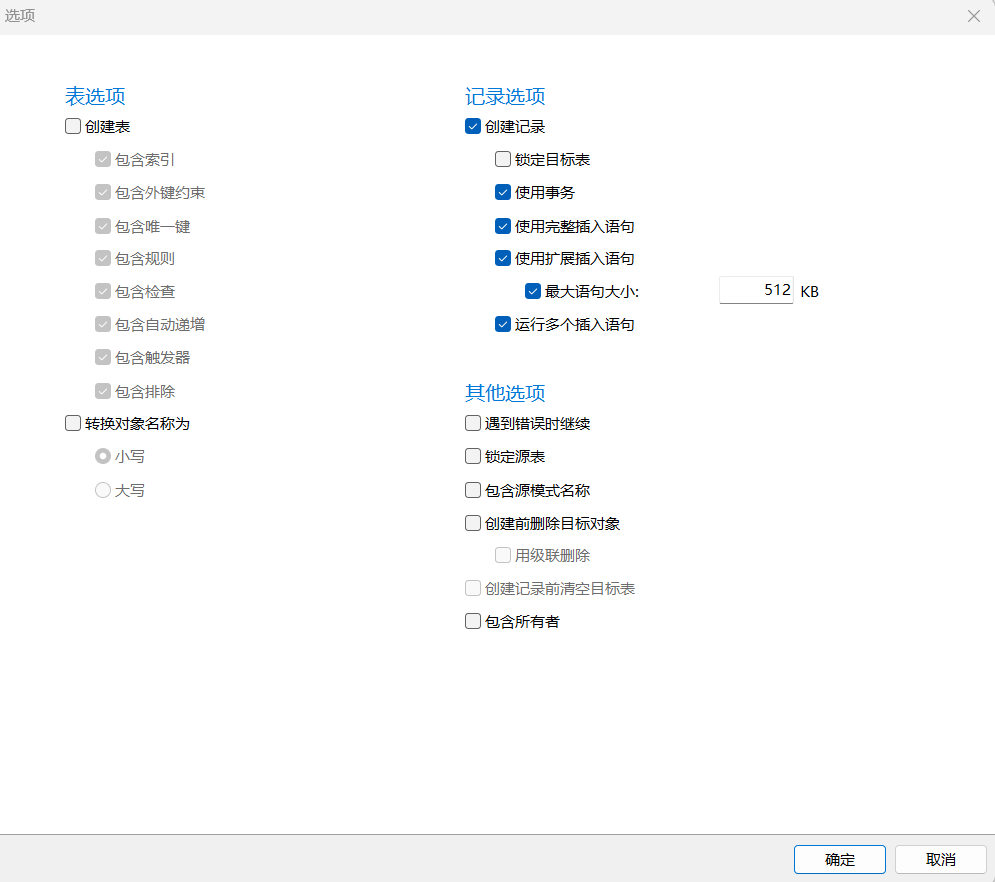Uncheck 使用完整插入语句
Viewport: 995px width, 882px height.
503,226
